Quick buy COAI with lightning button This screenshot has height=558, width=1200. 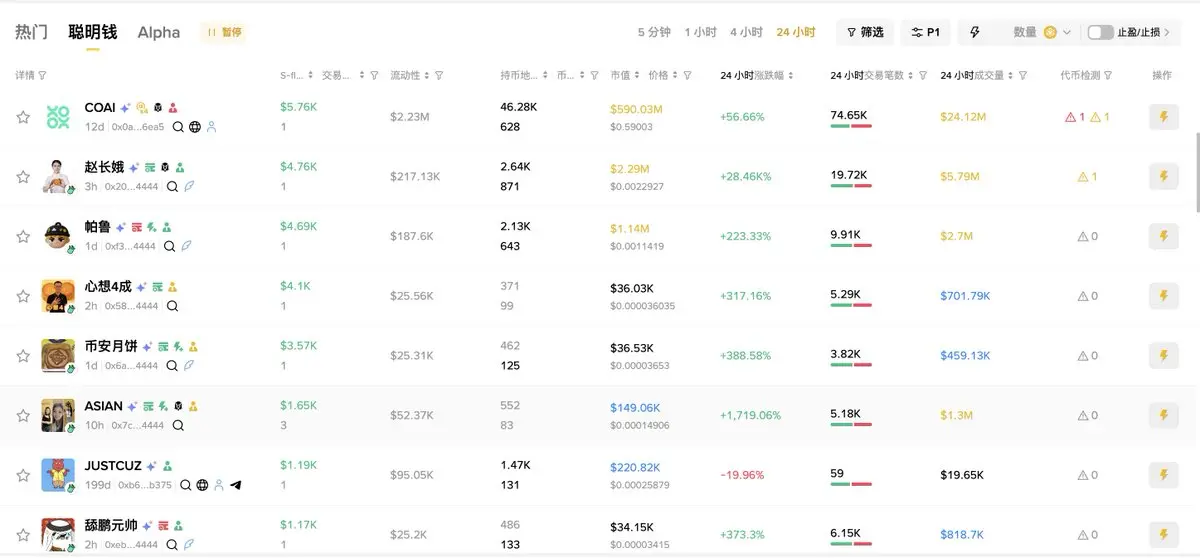click(1163, 117)
